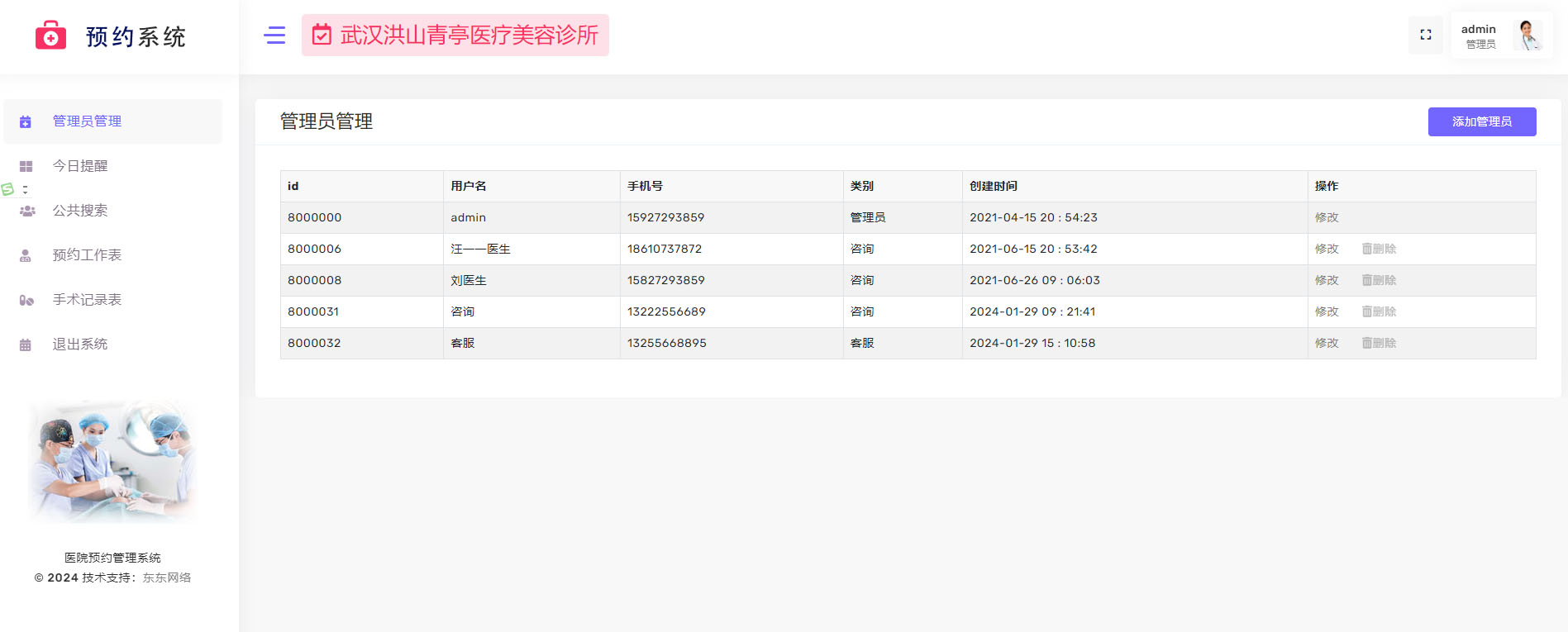
Task: Click the 武汉洪山青亭医疗美容诊所 clinic banner
Action: tap(455, 35)
